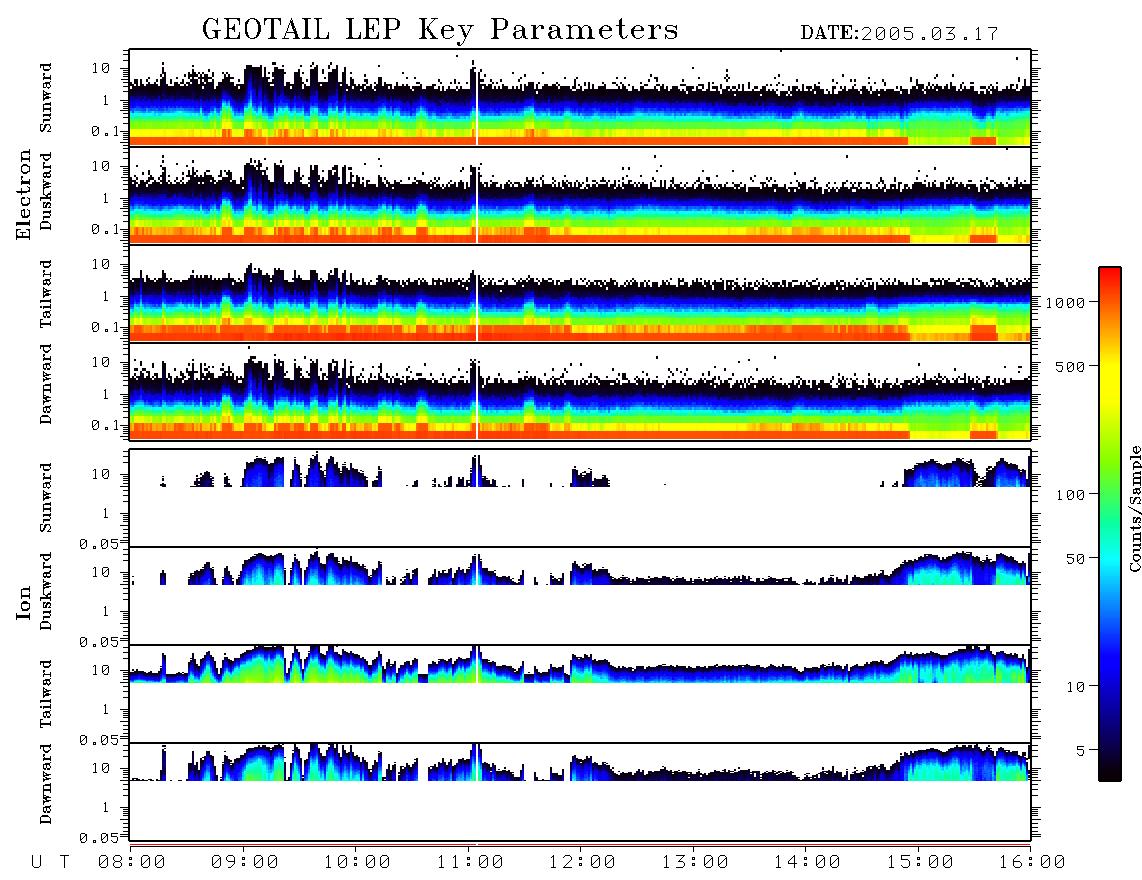Click the Ion Dawnward spectrogram panel
The image size is (1142, 880).
coord(580,792)
